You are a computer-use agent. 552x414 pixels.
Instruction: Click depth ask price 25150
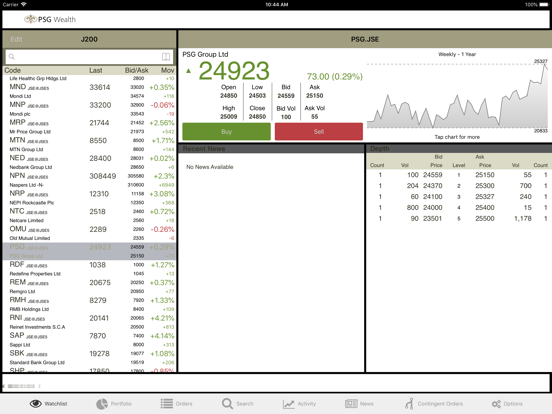(x=485, y=175)
